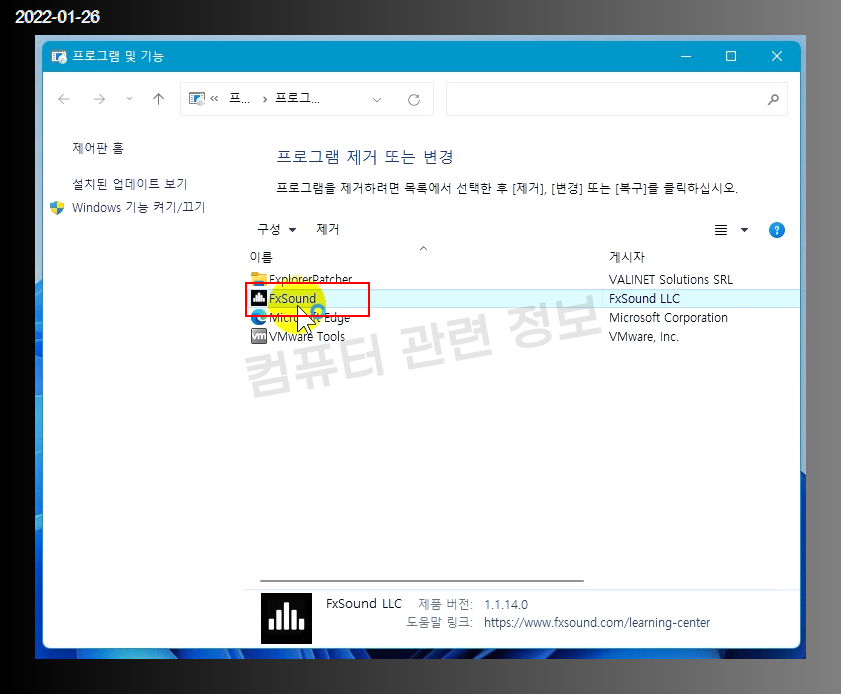Select the Microsoft Edge entry
Screen dimensions: 841x694
(309, 318)
